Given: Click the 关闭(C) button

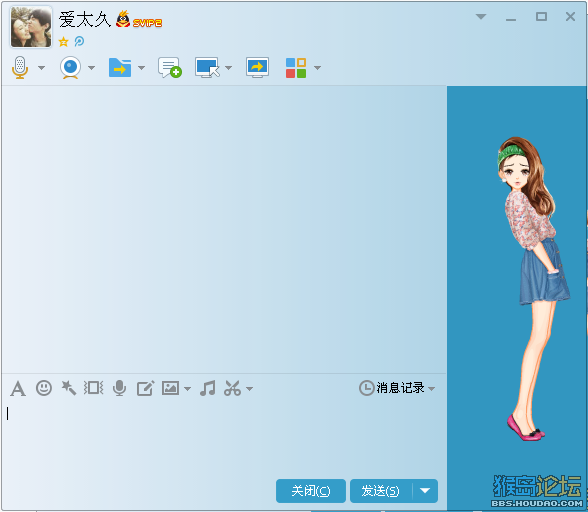Looking at the screenshot, I should [x=311, y=491].
